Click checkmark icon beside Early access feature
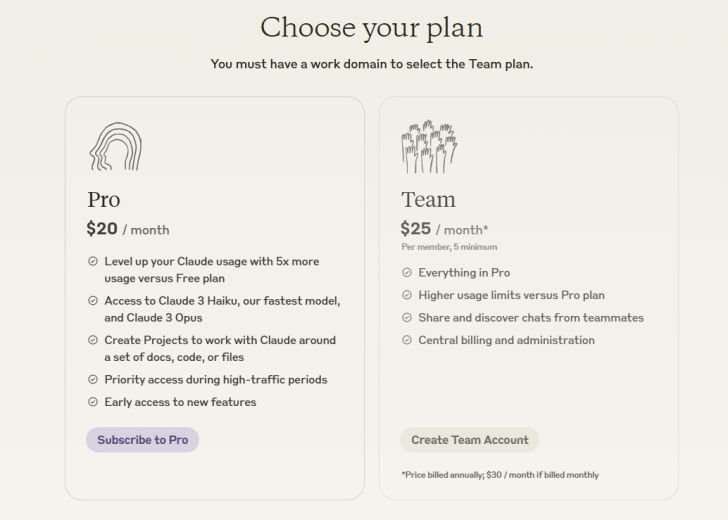This screenshot has width=728, height=520. [x=93, y=402]
